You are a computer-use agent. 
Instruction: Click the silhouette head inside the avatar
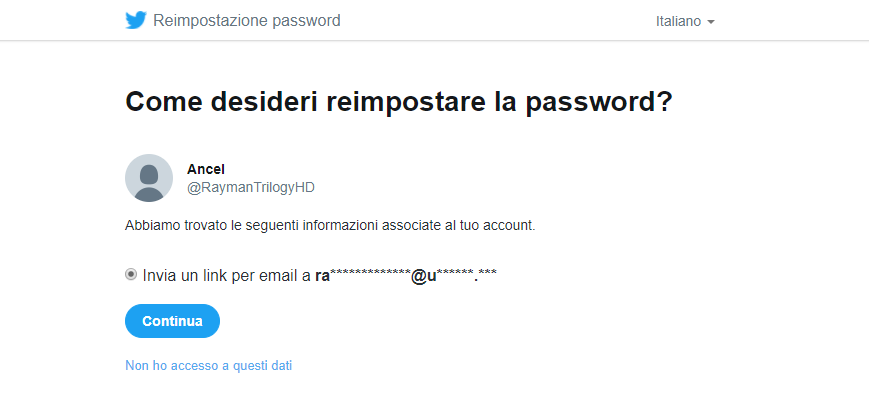tap(149, 175)
